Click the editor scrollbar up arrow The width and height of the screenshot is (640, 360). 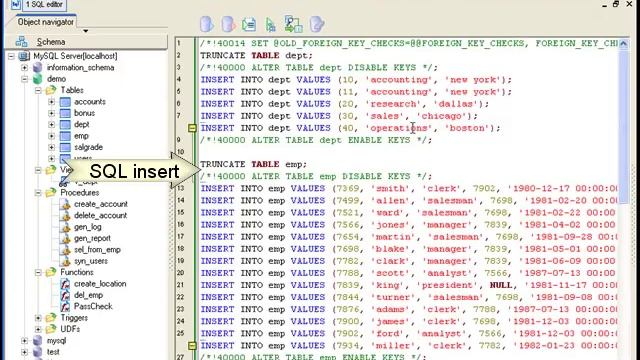tap(623, 44)
